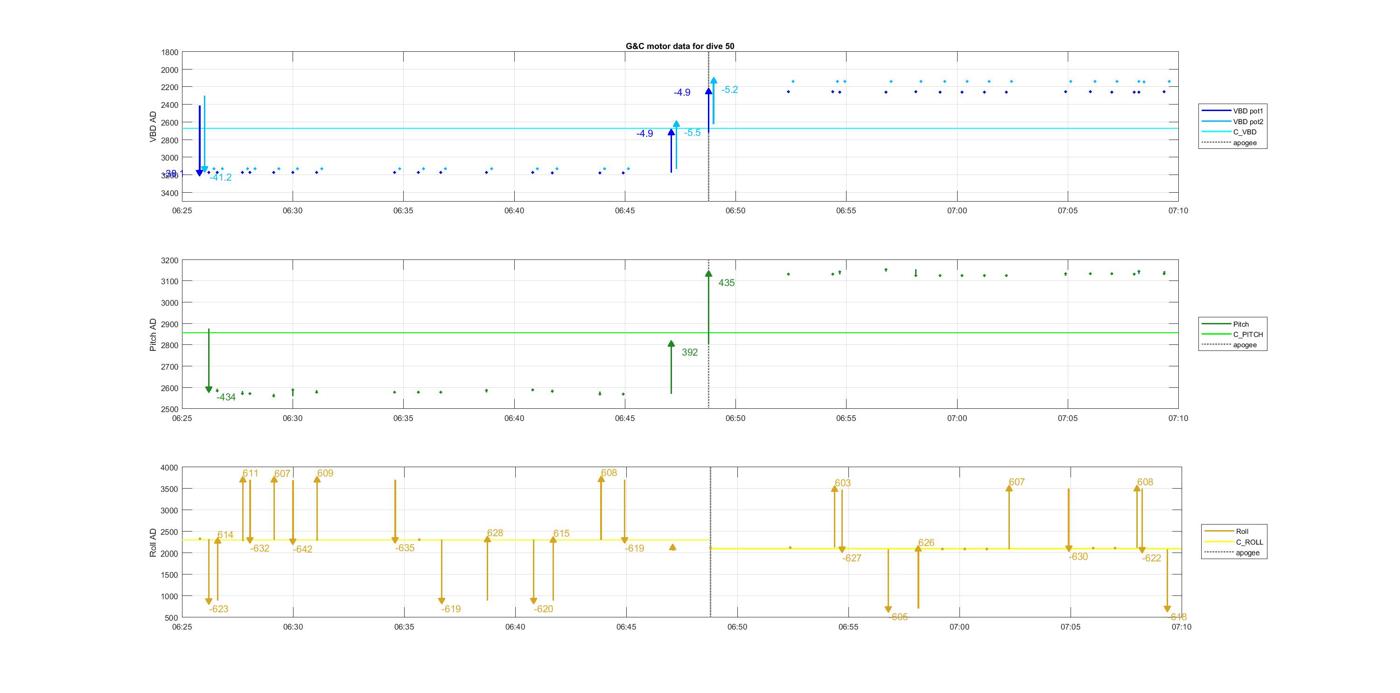Click the "626" roll data label

pos(926,544)
